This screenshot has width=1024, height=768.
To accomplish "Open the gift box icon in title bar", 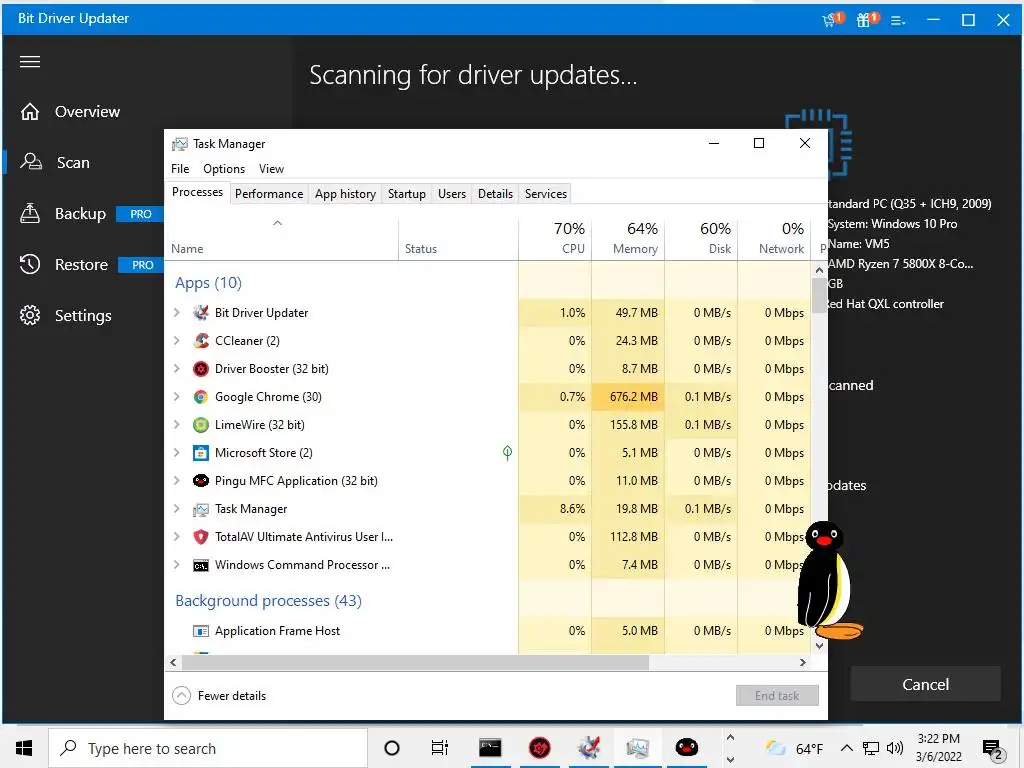I will 866,20.
